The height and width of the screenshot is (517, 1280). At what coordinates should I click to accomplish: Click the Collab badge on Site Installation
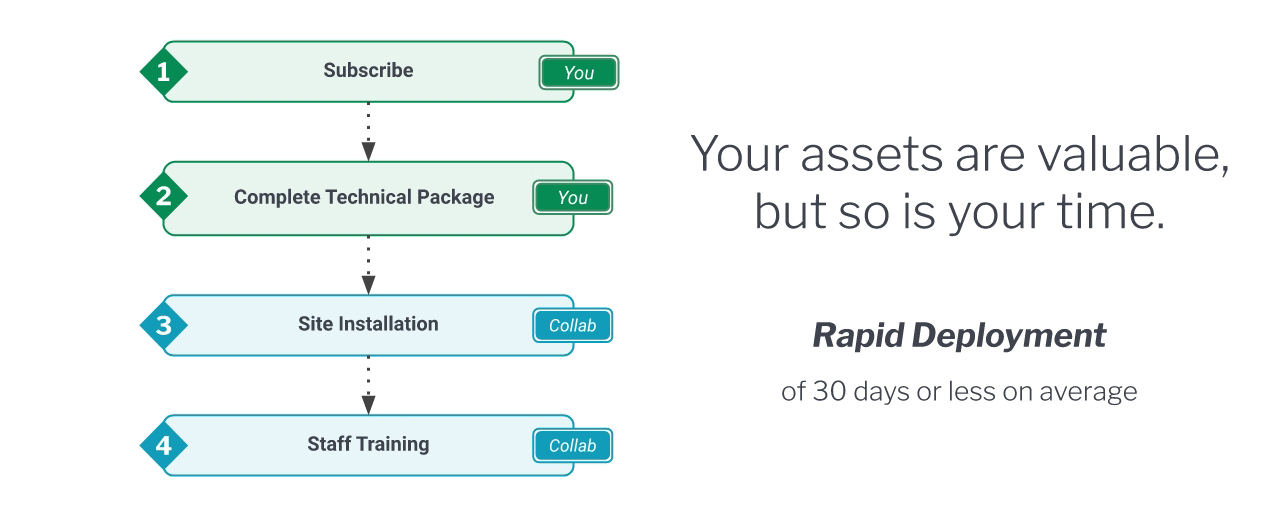pos(572,326)
